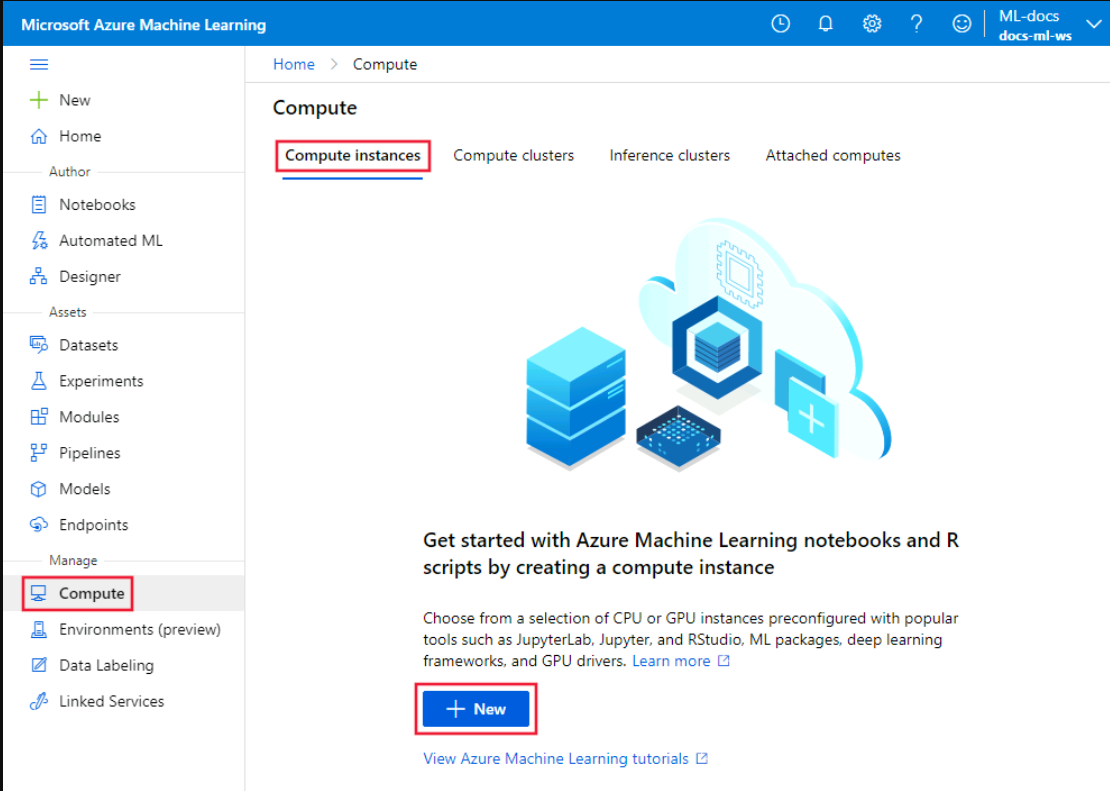Open Notebooks label in the sidebar
The width and height of the screenshot is (1110, 791).
pos(97,205)
